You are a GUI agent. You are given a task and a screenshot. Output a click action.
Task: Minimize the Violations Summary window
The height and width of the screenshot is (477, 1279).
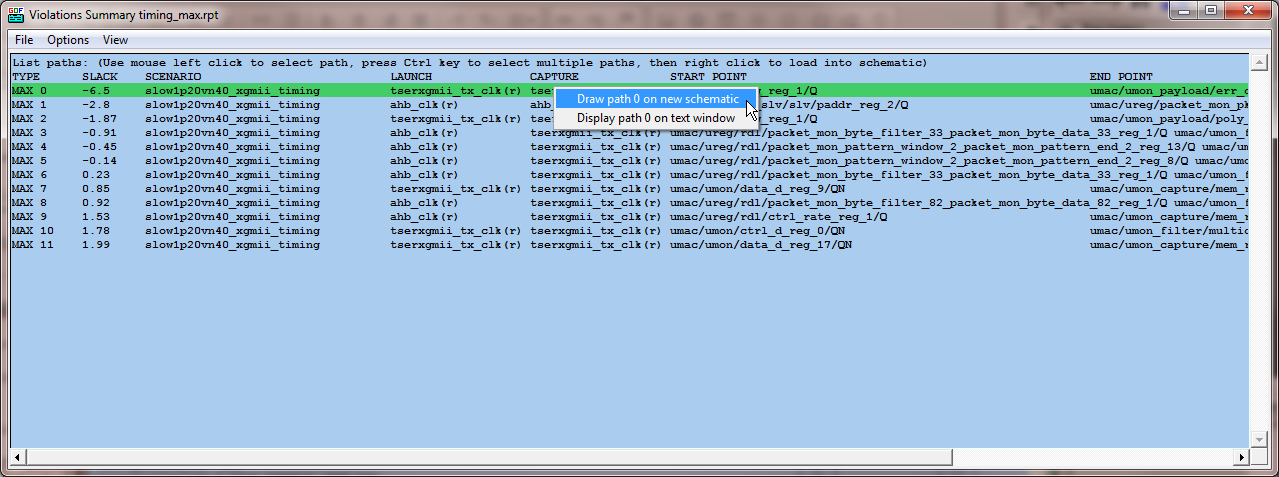(x=1185, y=10)
